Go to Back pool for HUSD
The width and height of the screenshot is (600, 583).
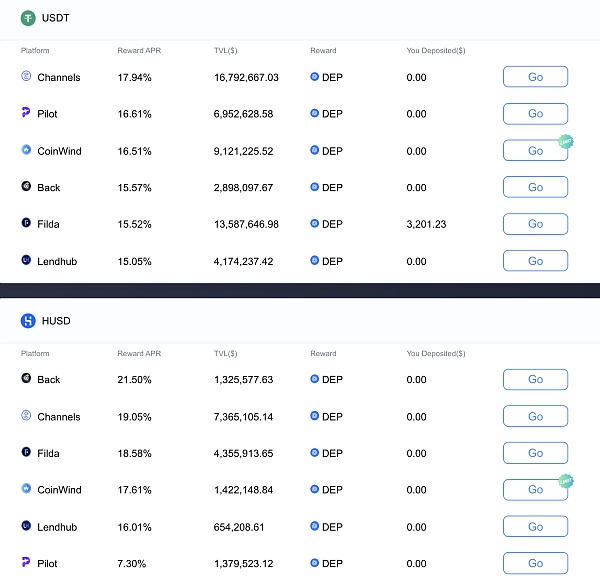coord(535,379)
